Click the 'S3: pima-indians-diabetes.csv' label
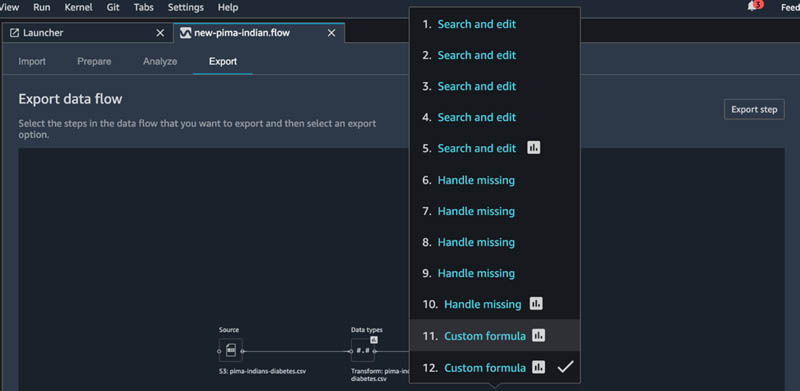This screenshot has height=391, width=800. [262, 371]
